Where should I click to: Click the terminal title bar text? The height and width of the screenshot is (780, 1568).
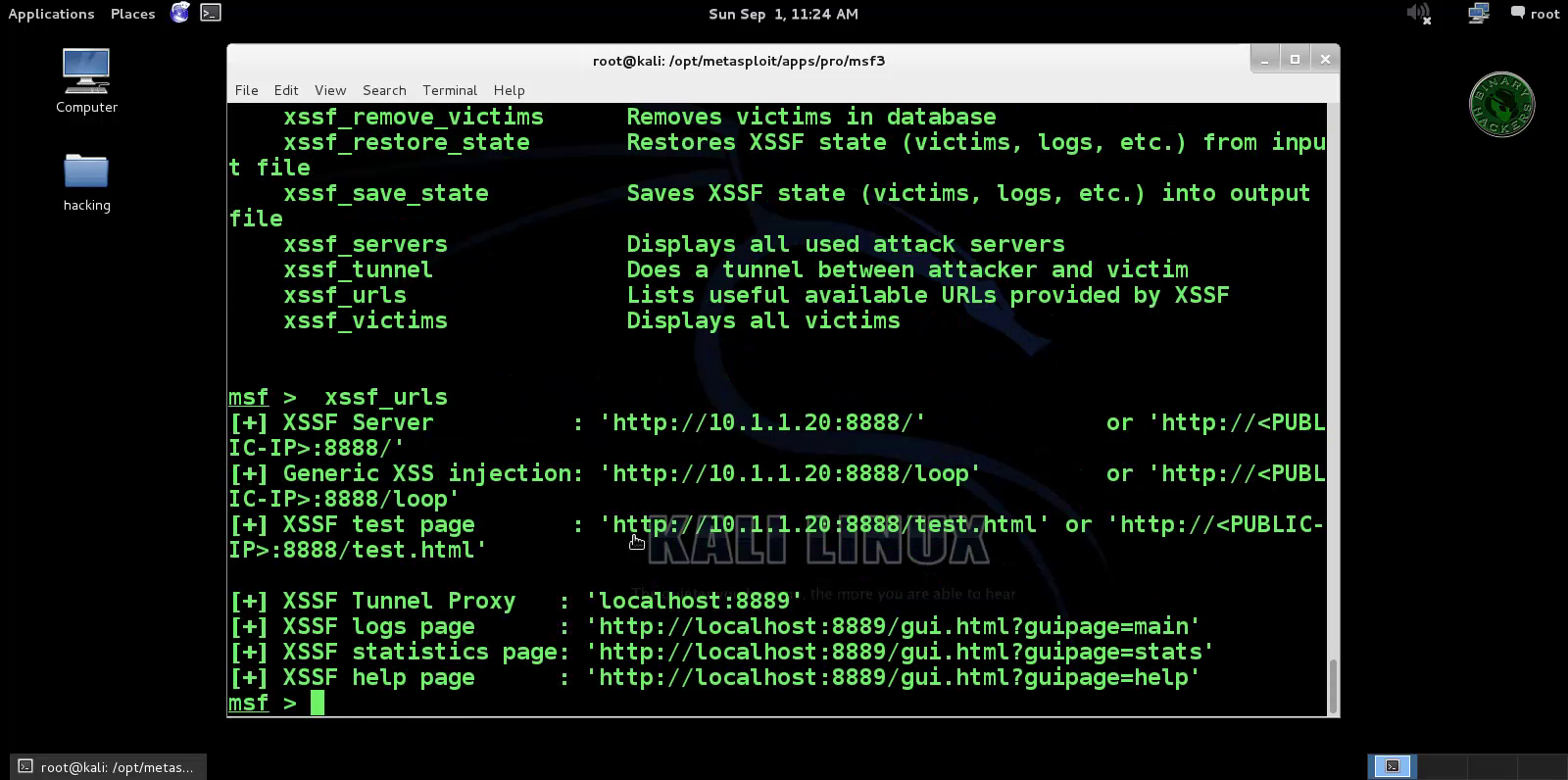pyautogui.click(x=739, y=61)
